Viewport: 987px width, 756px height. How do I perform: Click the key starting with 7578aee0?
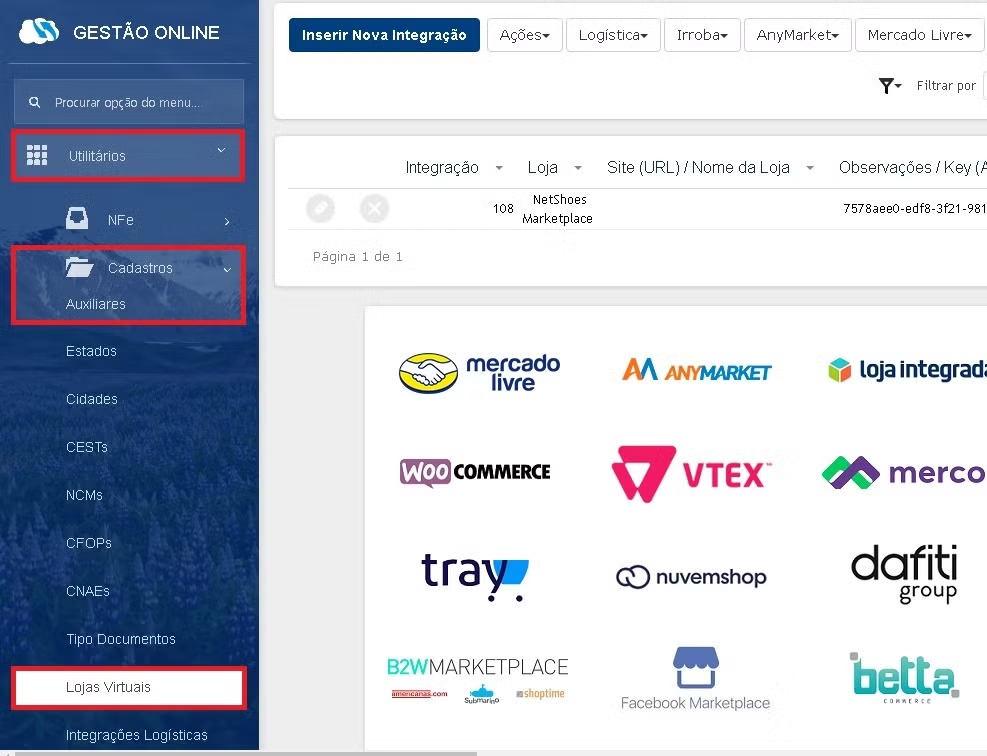tap(915, 208)
